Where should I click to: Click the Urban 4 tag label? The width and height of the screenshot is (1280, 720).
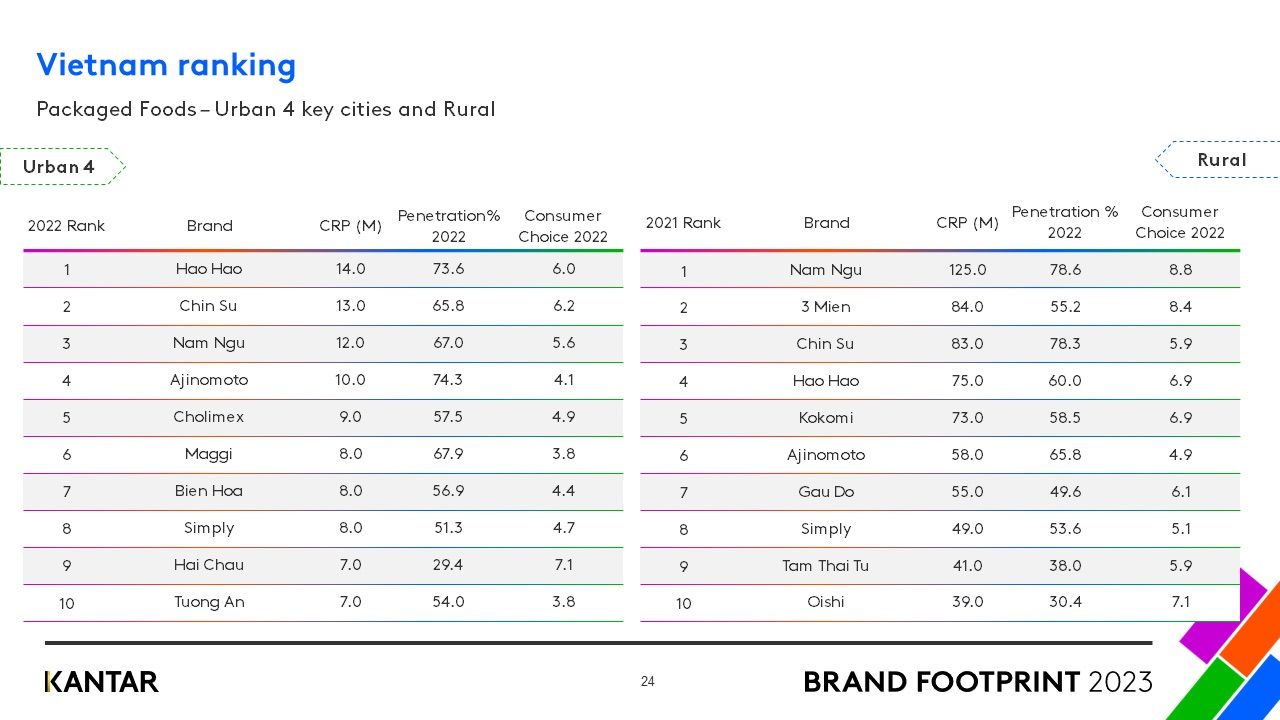(x=60, y=167)
